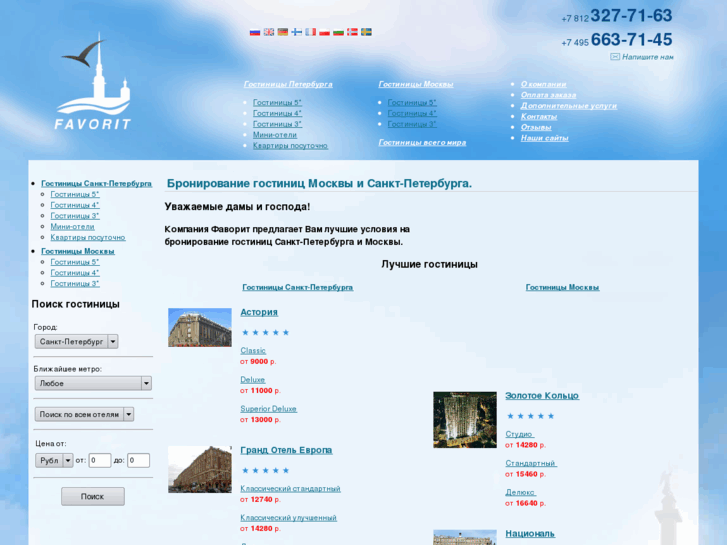Click the Гранд Отель Европа thumbnail
The width and height of the screenshot is (727, 545).
pyautogui.click(x=200, y=469)
